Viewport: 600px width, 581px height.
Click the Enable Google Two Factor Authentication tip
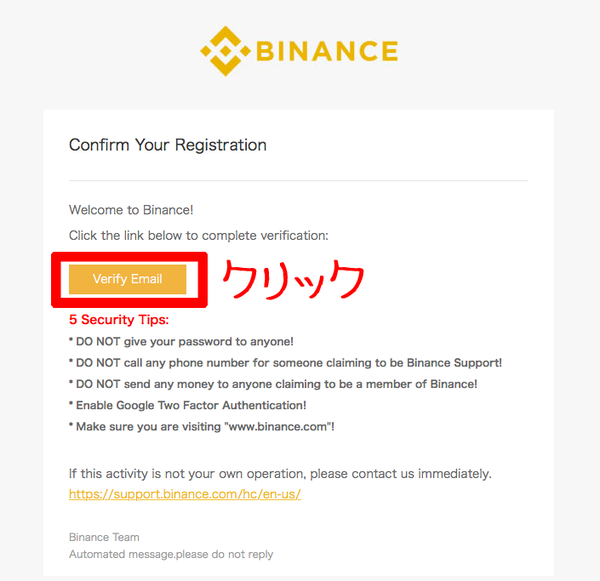click(188, 405)
